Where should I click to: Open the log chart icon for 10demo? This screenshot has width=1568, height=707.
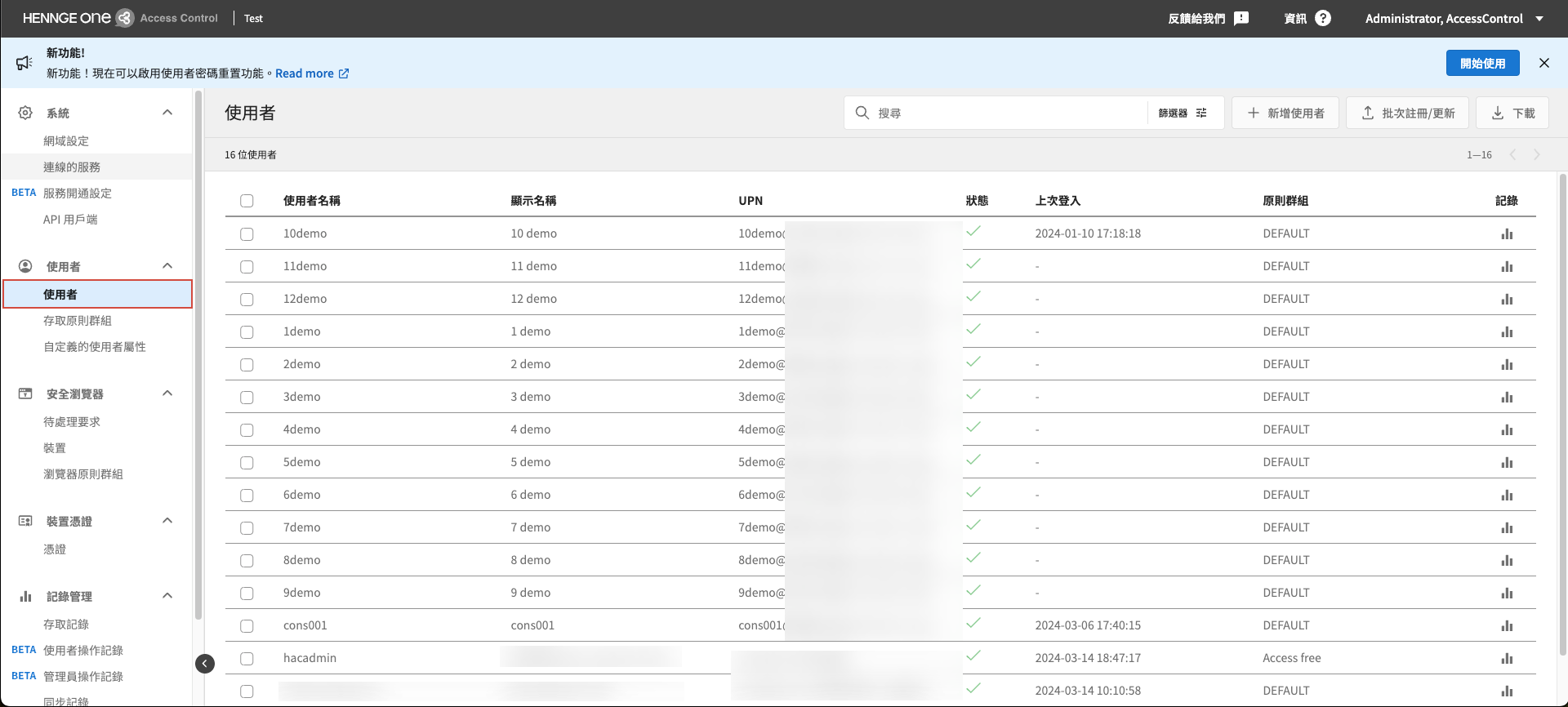[x=1507, y=234]
